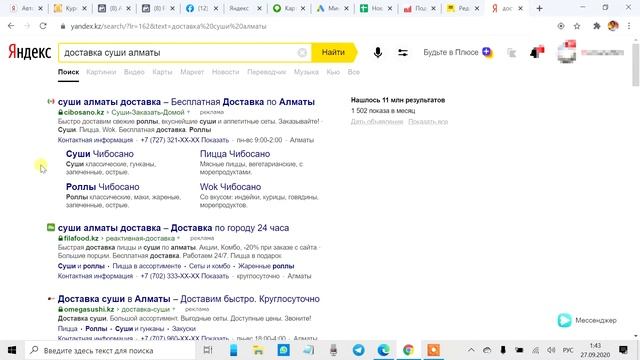Open Yandex mail notifications icon
Image resolution: width=640 pixels, height=360 pixels.
(537, 52)
